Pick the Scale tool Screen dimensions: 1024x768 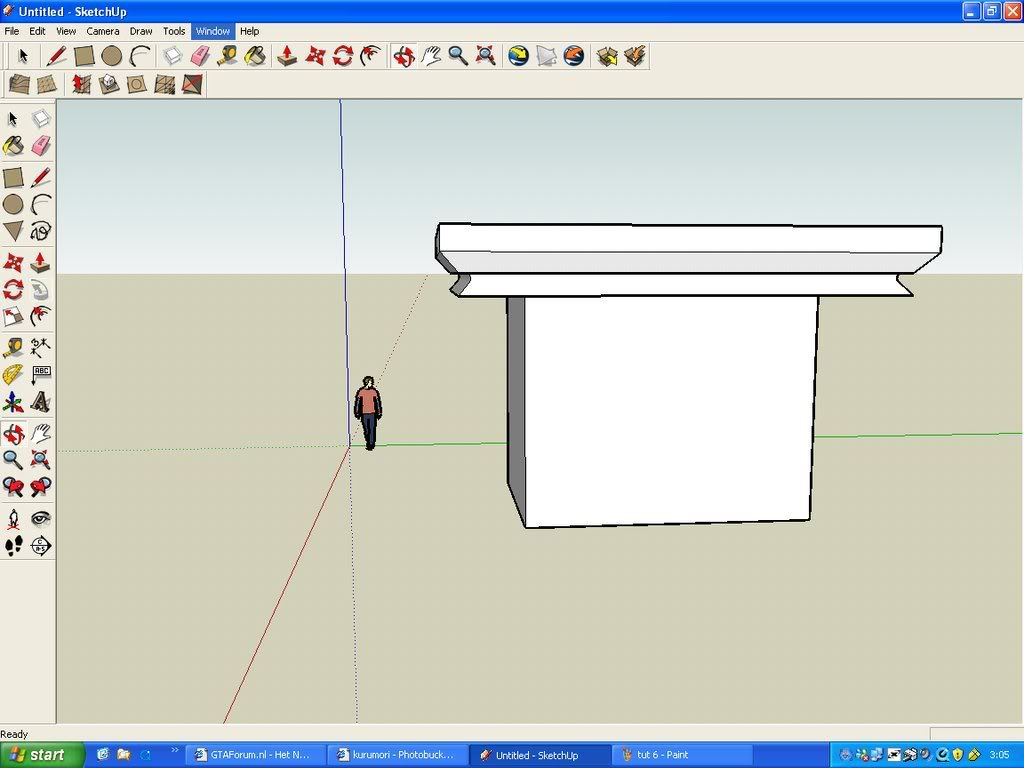(x=13, y=316)
